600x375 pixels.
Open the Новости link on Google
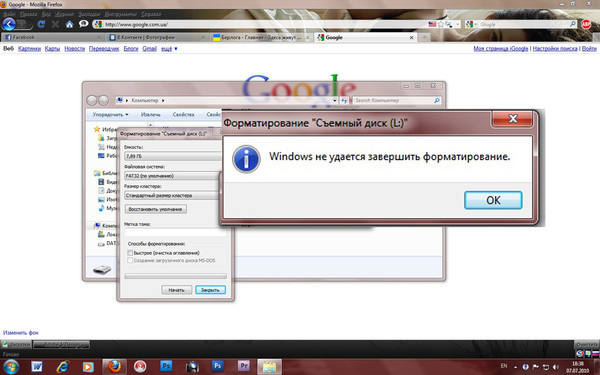click(x=75, y=49)
